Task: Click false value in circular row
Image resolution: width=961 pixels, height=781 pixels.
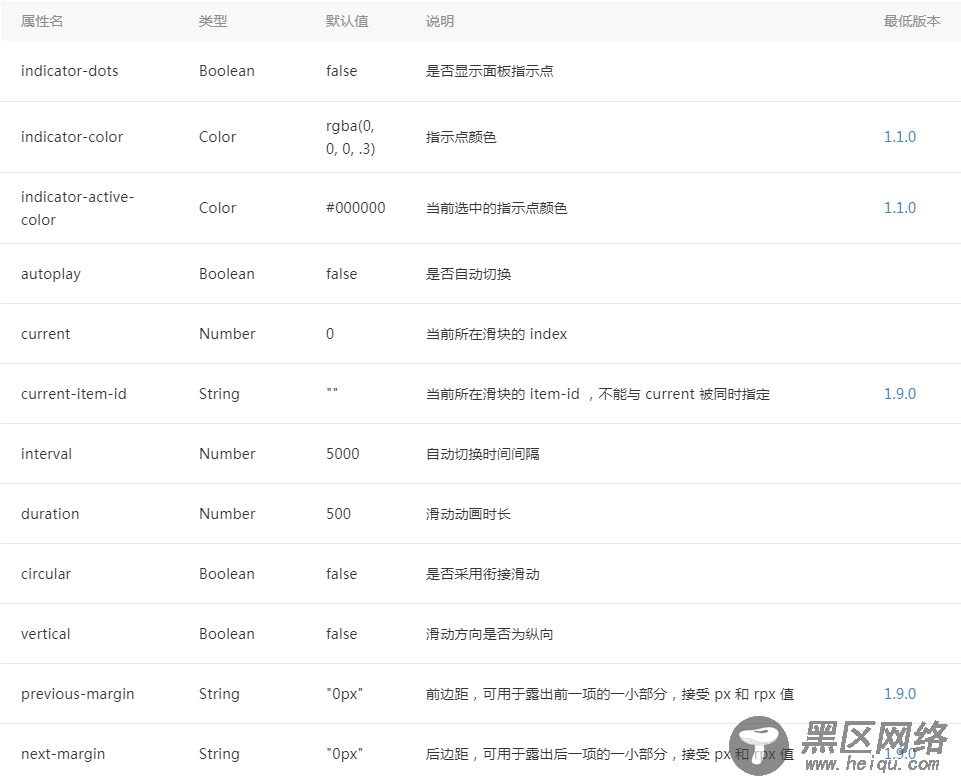Action: click(341, 574)
